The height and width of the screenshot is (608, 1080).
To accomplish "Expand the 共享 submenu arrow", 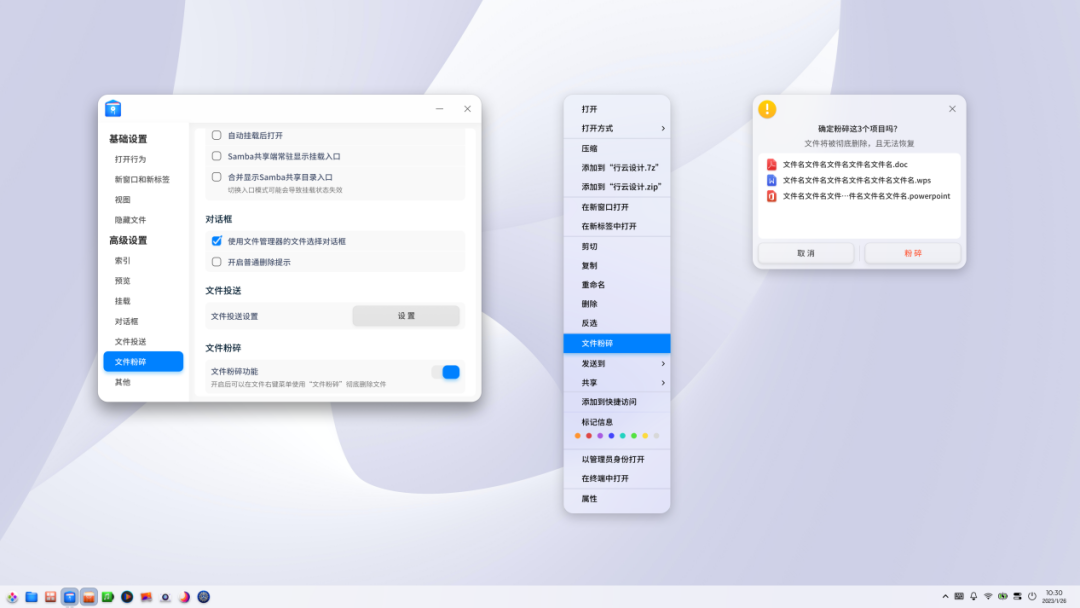I will tap(663, 383).
